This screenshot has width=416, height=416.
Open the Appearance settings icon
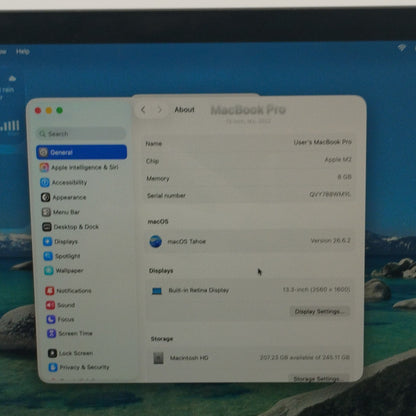[x=46, y=197]
